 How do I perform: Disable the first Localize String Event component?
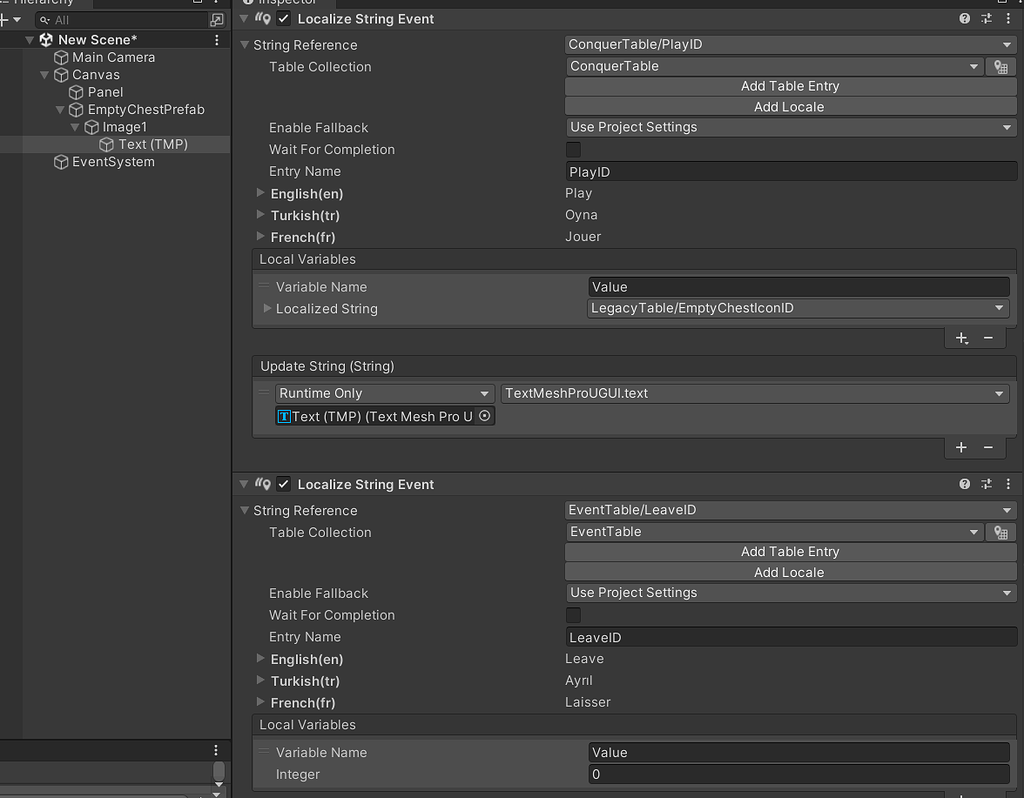(x=284, y=19)
